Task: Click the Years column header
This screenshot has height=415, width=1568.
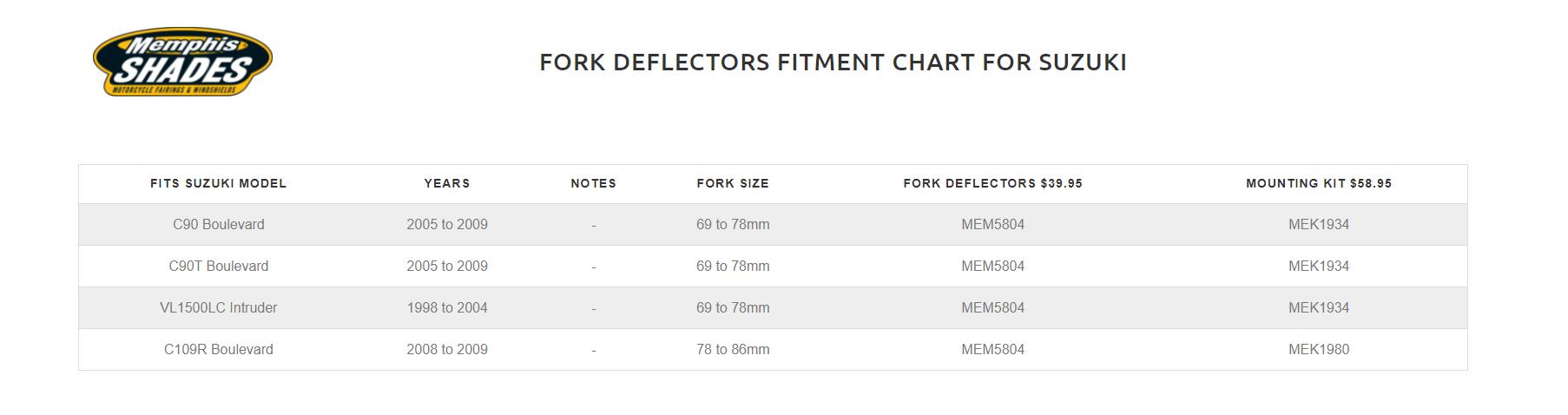Action: coord(447,184)
